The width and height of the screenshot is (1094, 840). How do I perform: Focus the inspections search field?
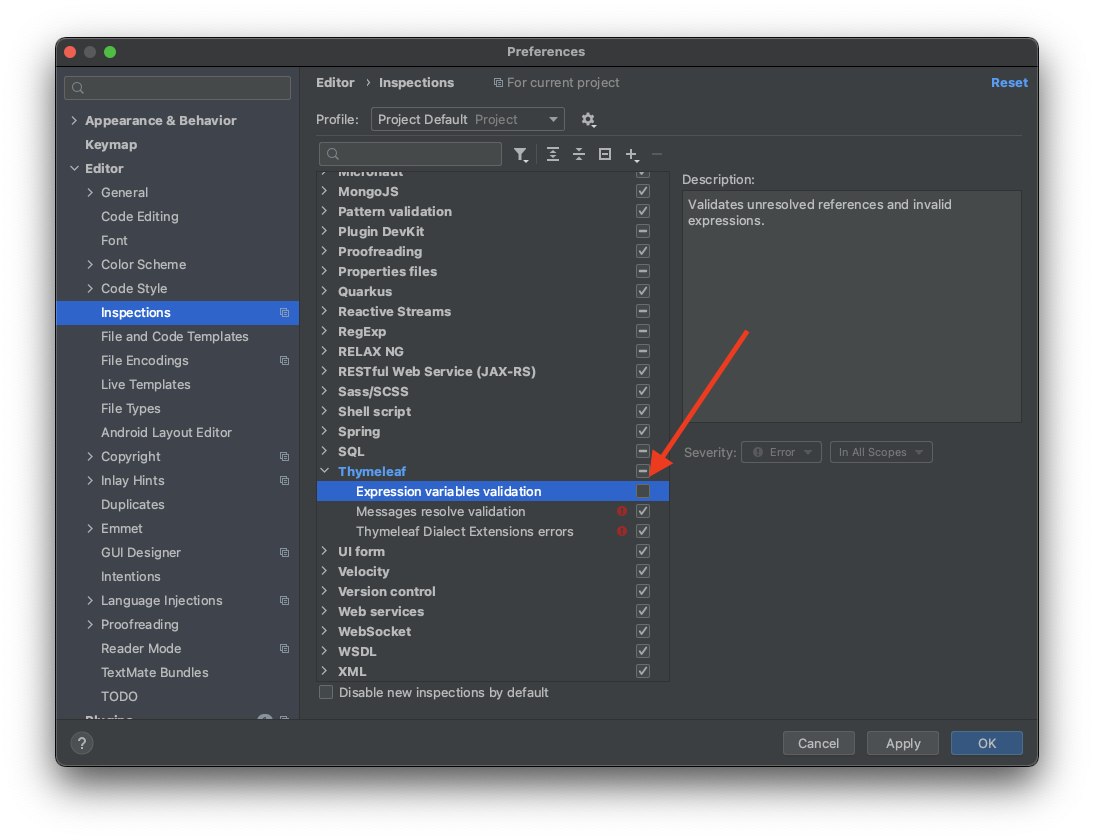pos(410,154)
